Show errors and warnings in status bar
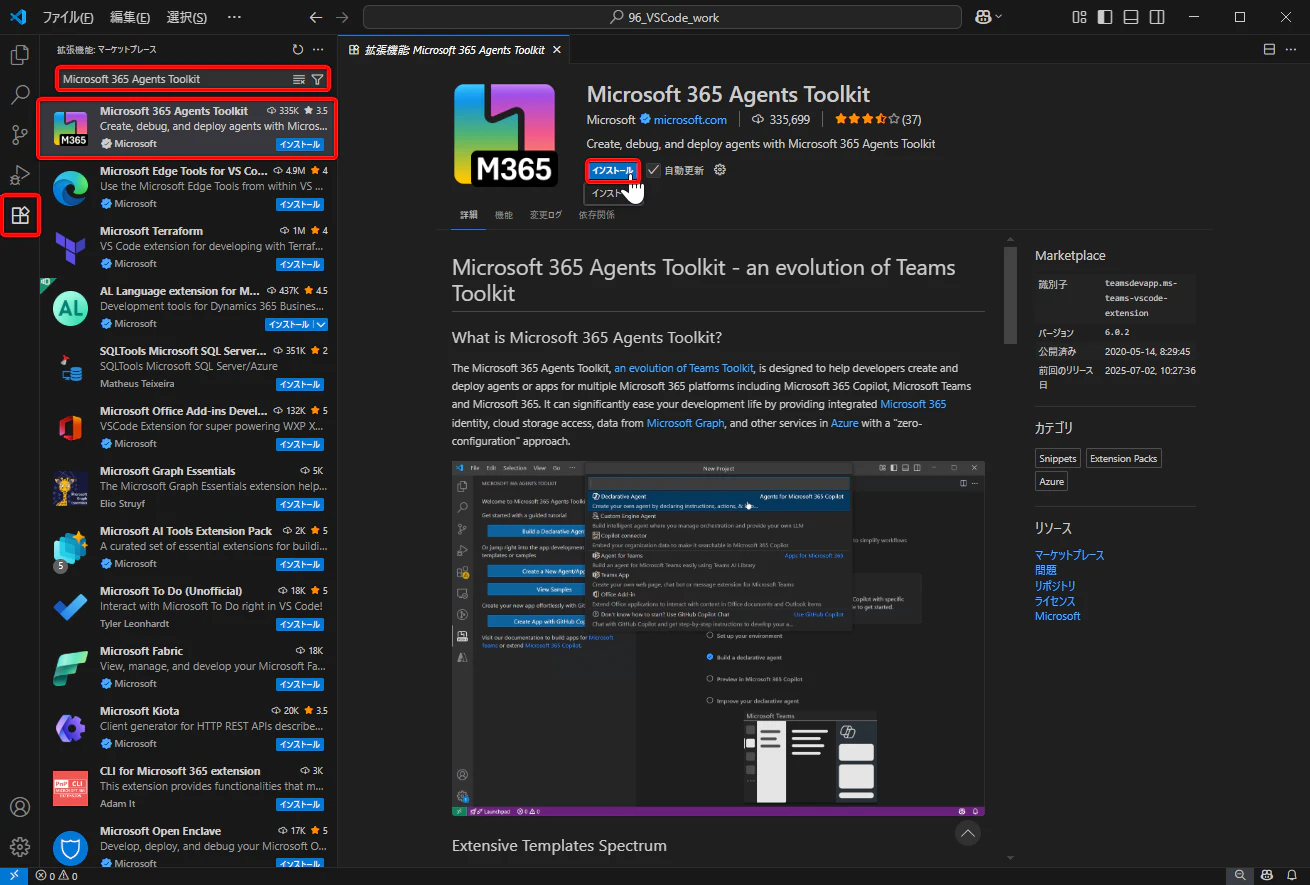 coord(56,876)
